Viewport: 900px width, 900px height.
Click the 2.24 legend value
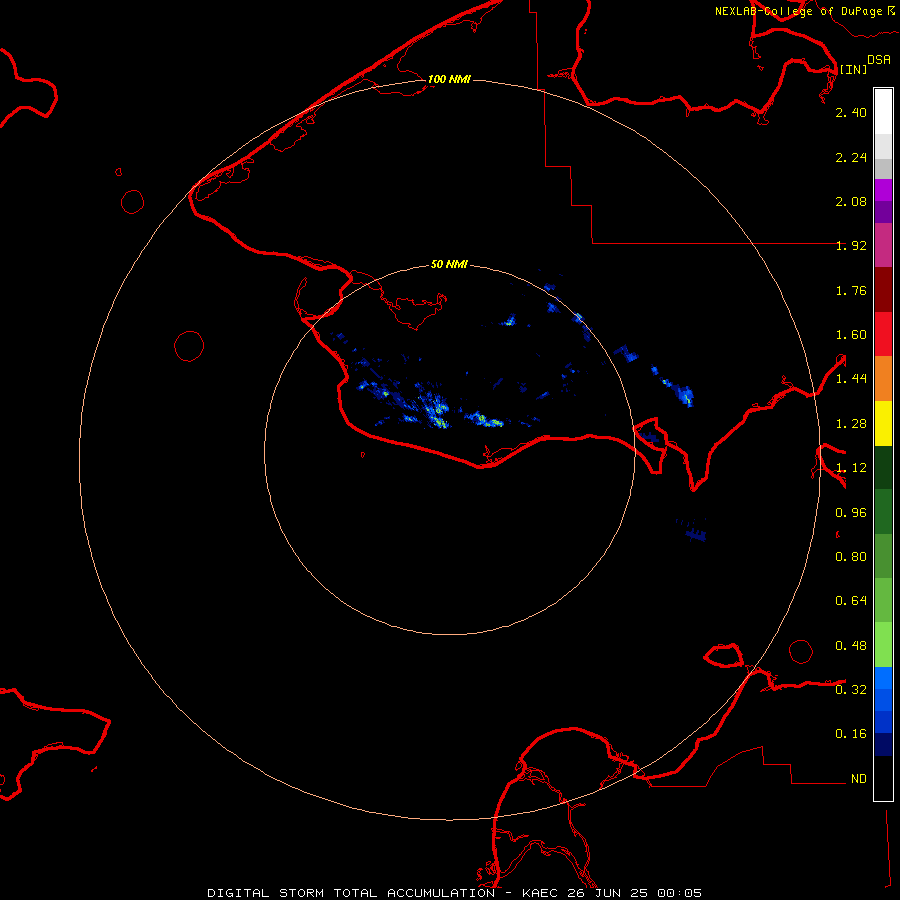click(x=851, y=157)
